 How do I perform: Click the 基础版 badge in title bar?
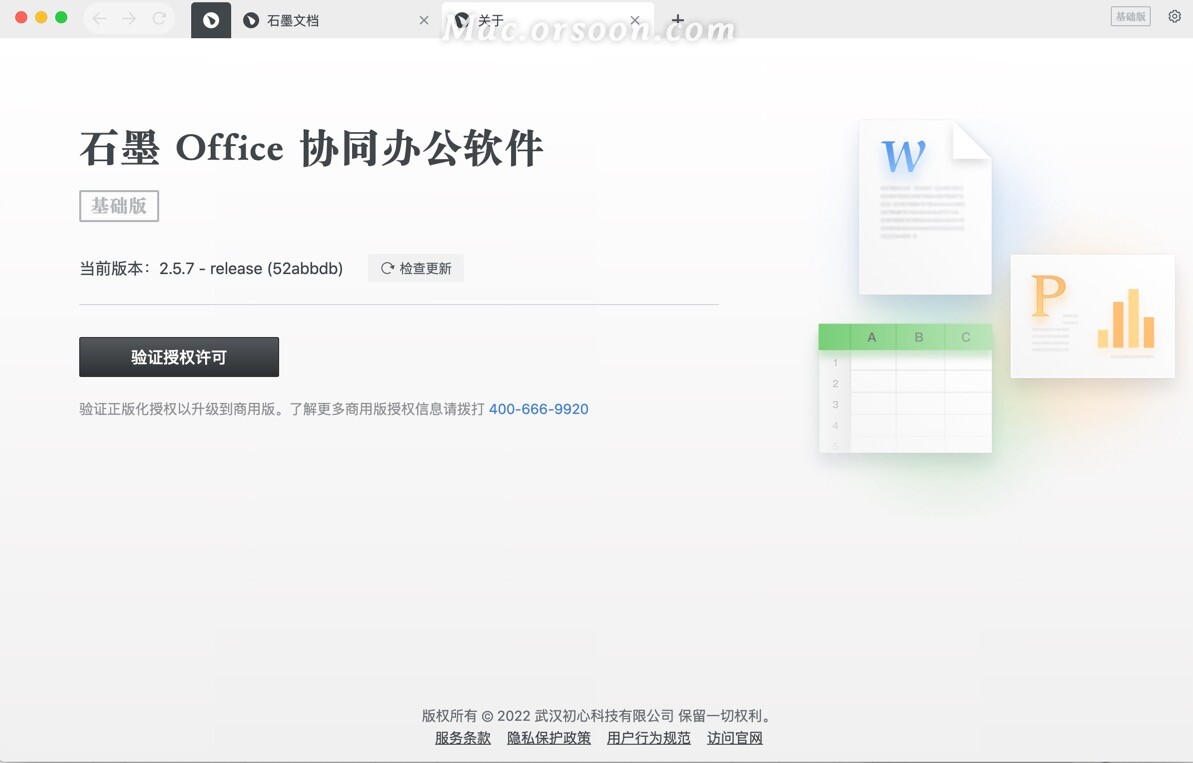pyautogui.click(x=1131, y=16)
